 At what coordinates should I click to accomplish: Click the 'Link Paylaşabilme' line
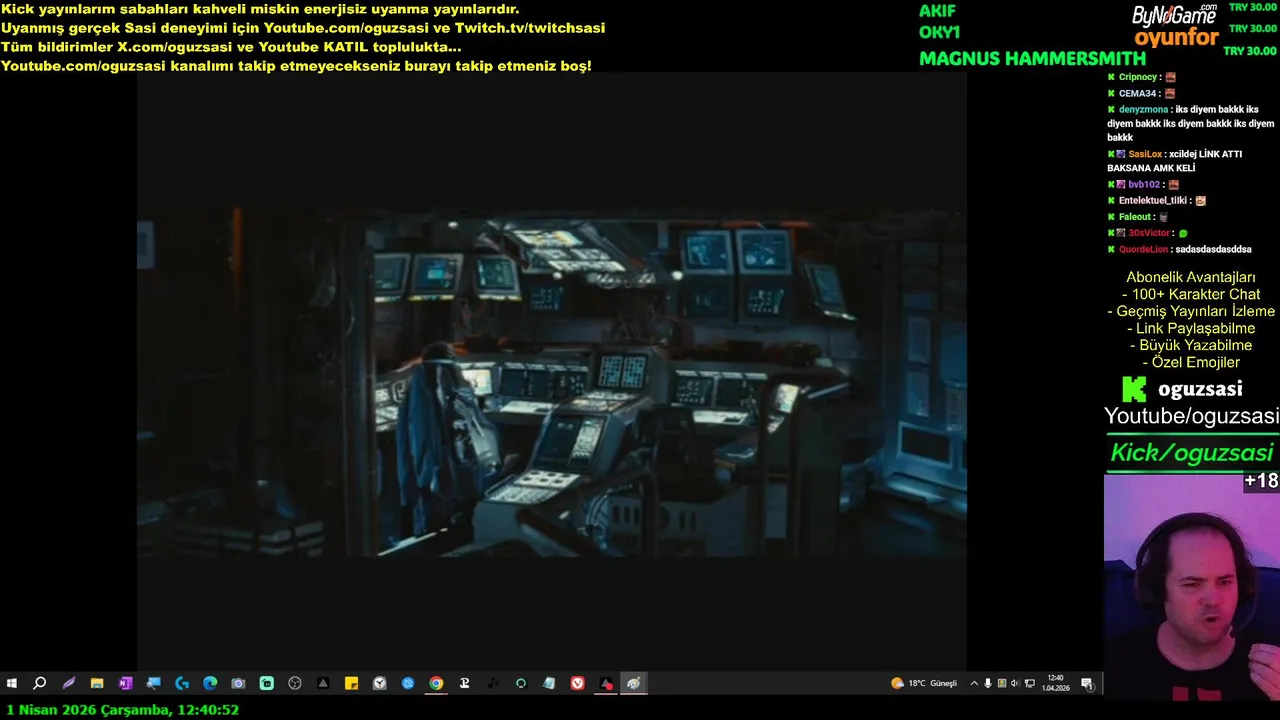1191,328
